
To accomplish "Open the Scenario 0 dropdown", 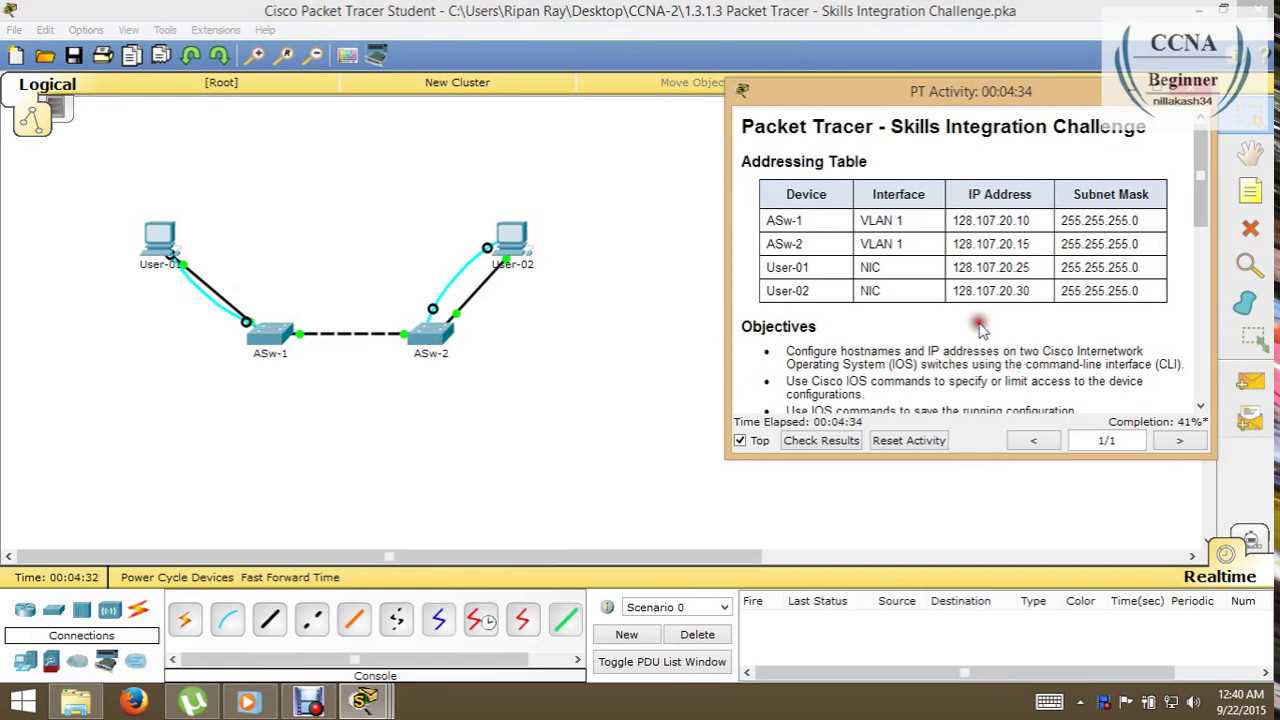I will tap(677, 607).
